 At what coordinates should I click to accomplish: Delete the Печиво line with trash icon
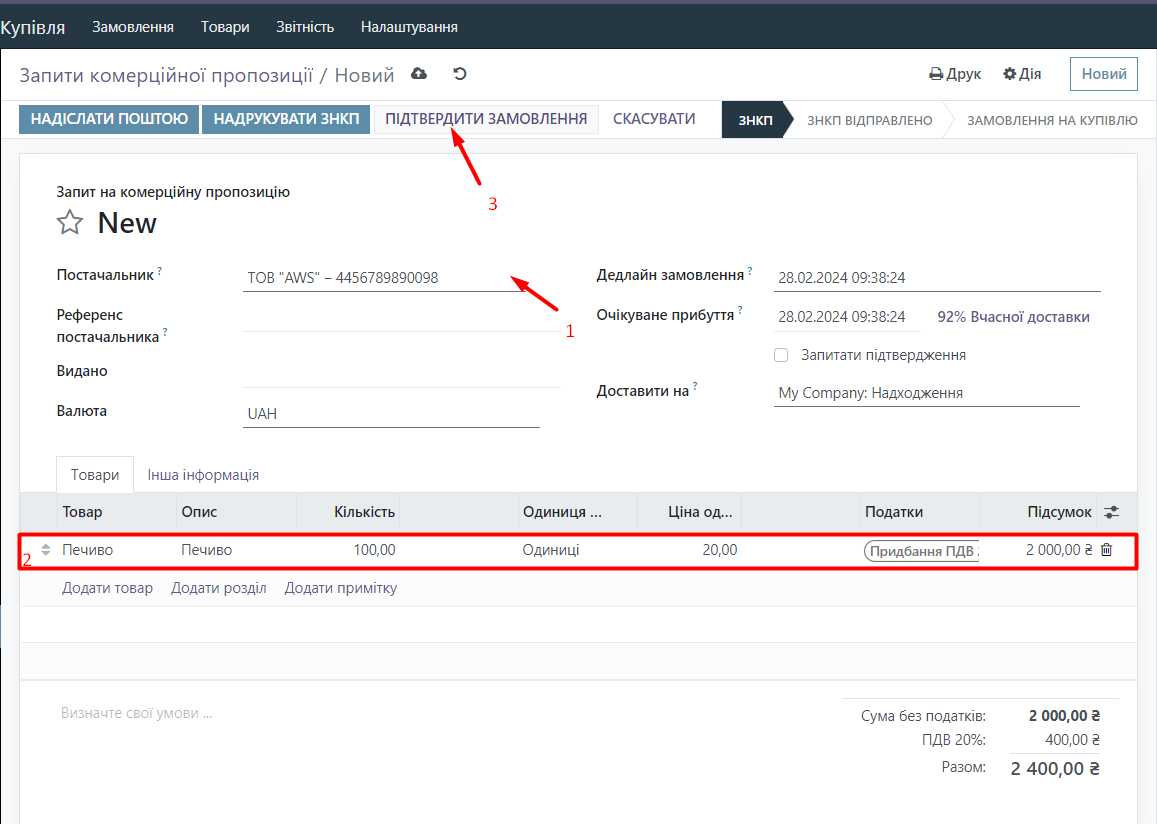coord(1106,550)
